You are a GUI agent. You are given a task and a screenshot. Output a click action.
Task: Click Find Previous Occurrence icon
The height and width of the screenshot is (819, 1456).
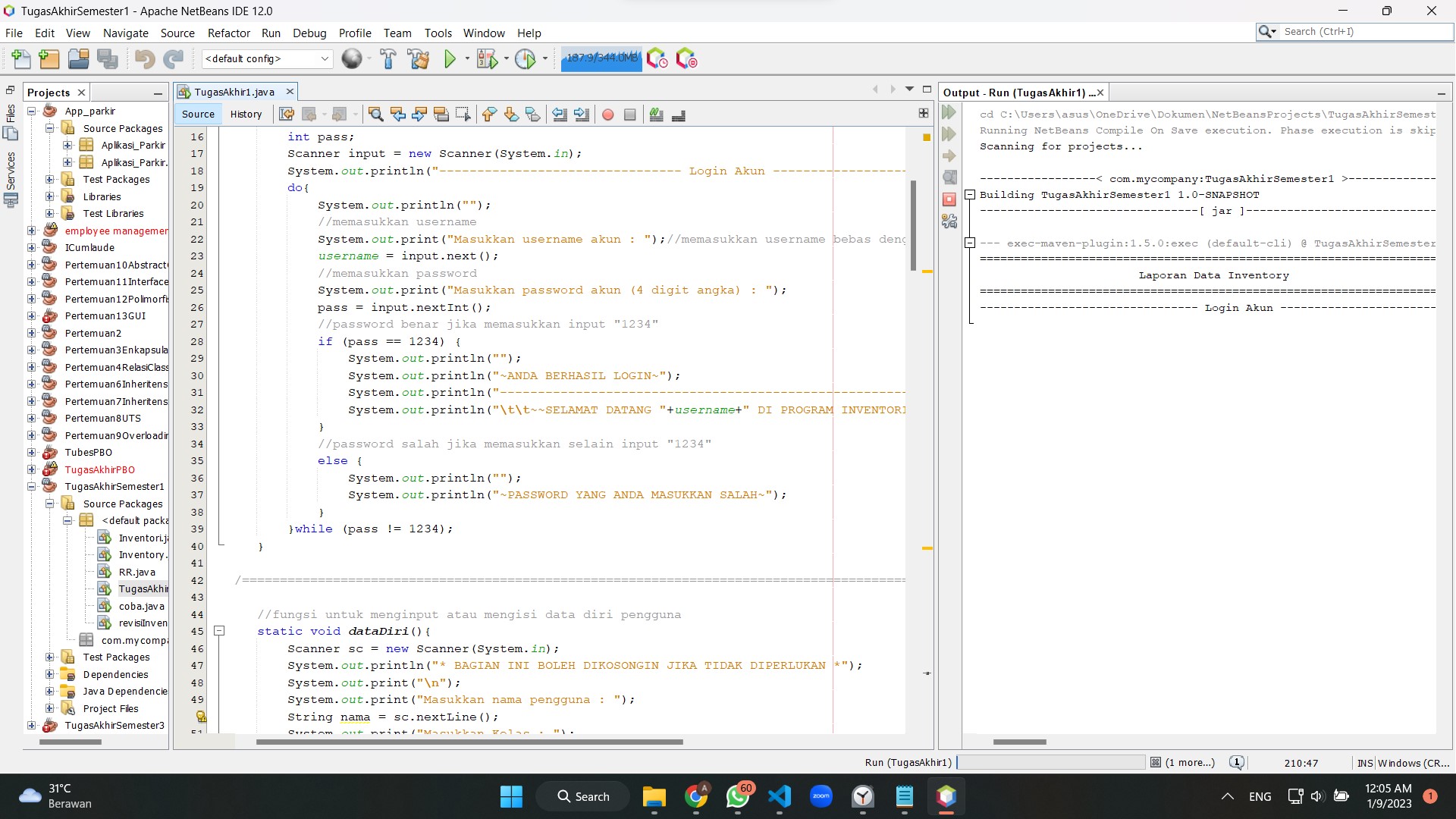[397, 115]
